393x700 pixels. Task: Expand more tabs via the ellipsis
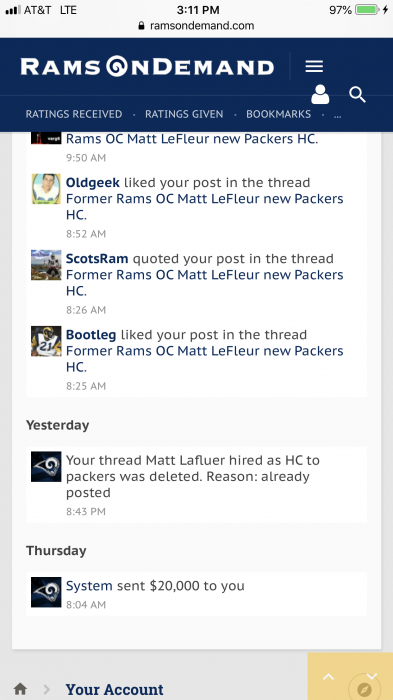tap(338, 115)
